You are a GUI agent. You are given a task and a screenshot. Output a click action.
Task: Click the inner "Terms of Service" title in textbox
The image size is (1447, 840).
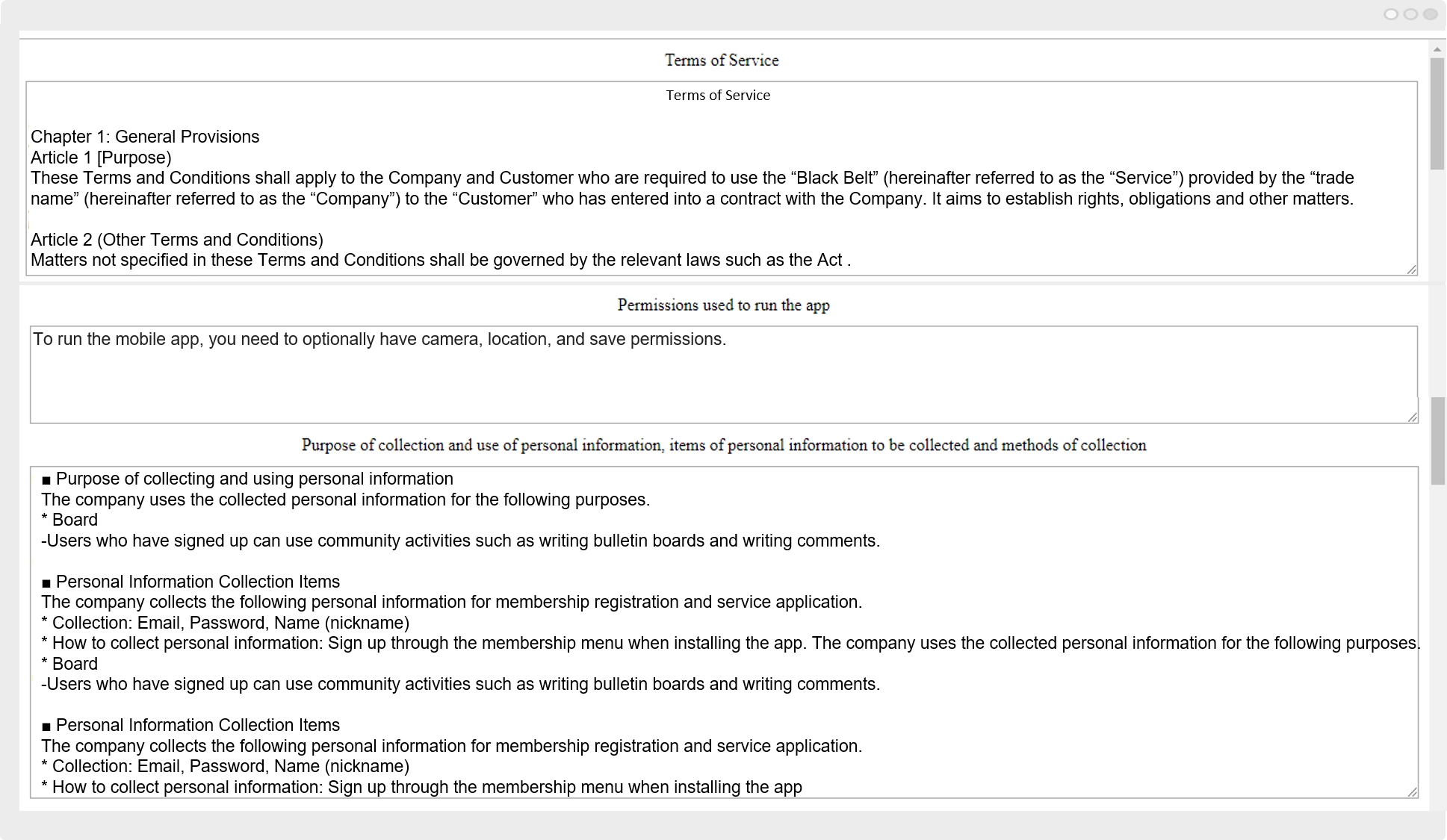tap(718, 95)
